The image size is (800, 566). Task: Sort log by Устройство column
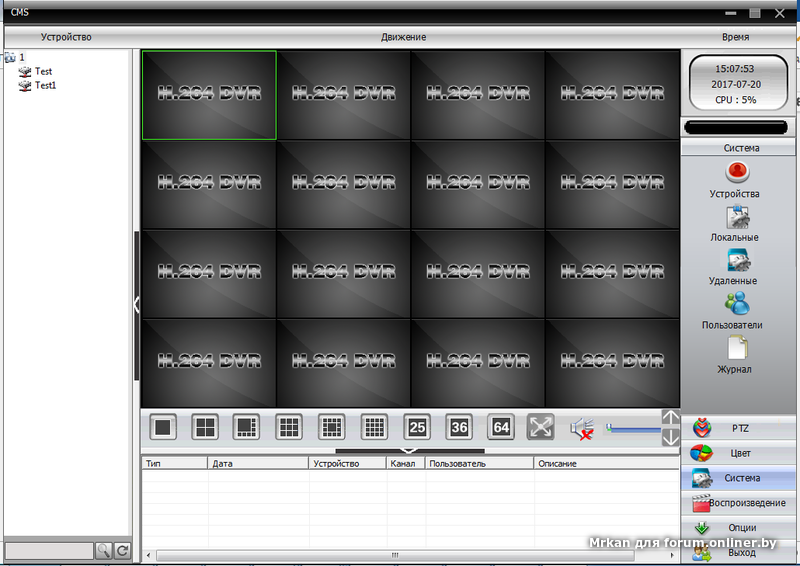(347, 463)
